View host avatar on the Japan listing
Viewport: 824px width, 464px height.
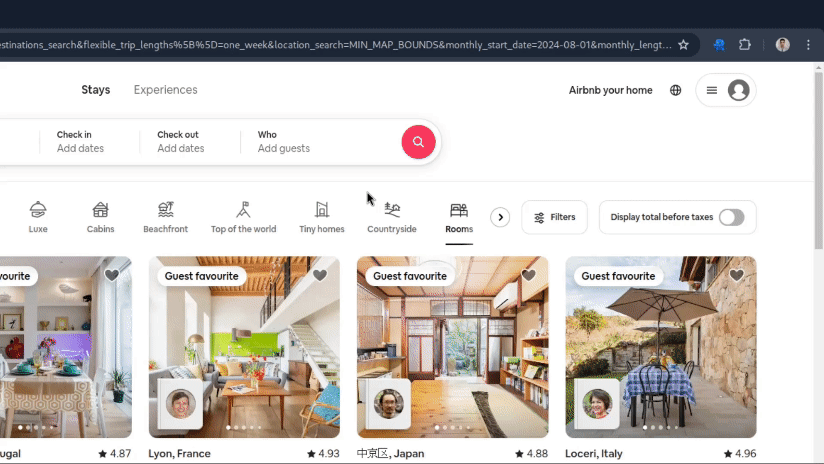389,404
